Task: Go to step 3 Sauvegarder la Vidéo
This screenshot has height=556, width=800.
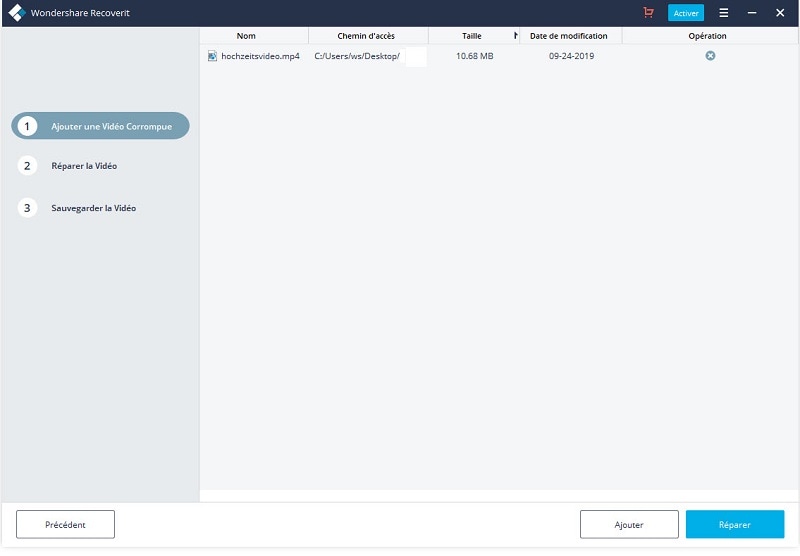Action: pos(77,208)
